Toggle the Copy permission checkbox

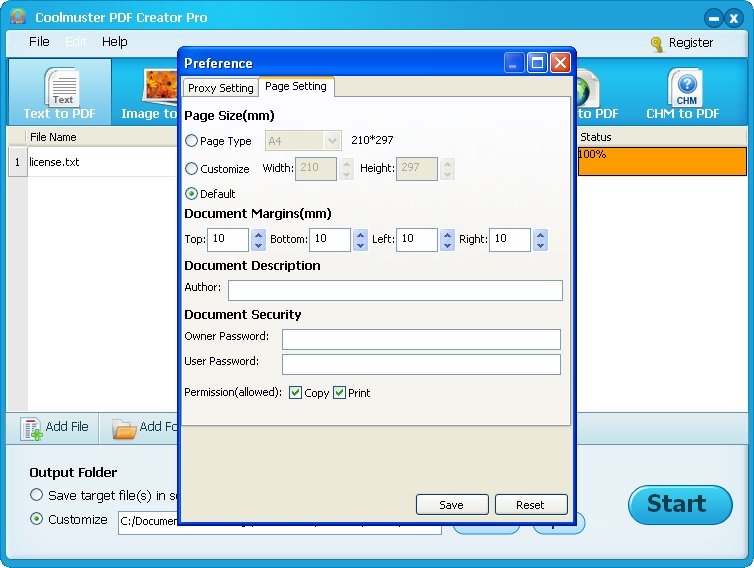click(295, 392)
